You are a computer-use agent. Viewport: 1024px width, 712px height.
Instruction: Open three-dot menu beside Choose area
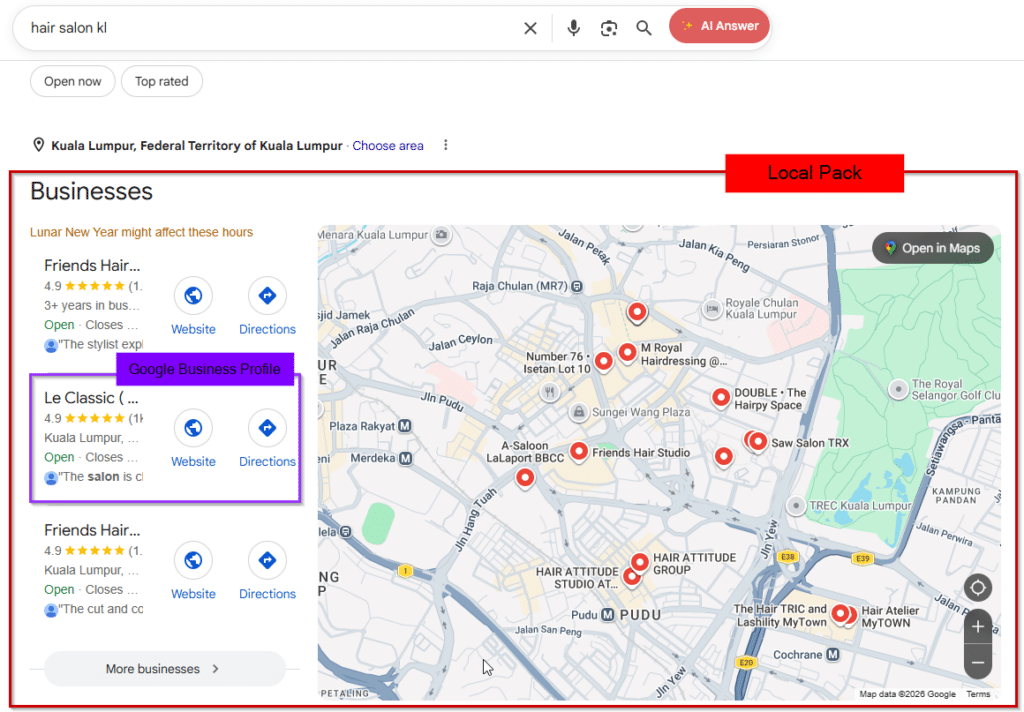(x=446, y=145)
